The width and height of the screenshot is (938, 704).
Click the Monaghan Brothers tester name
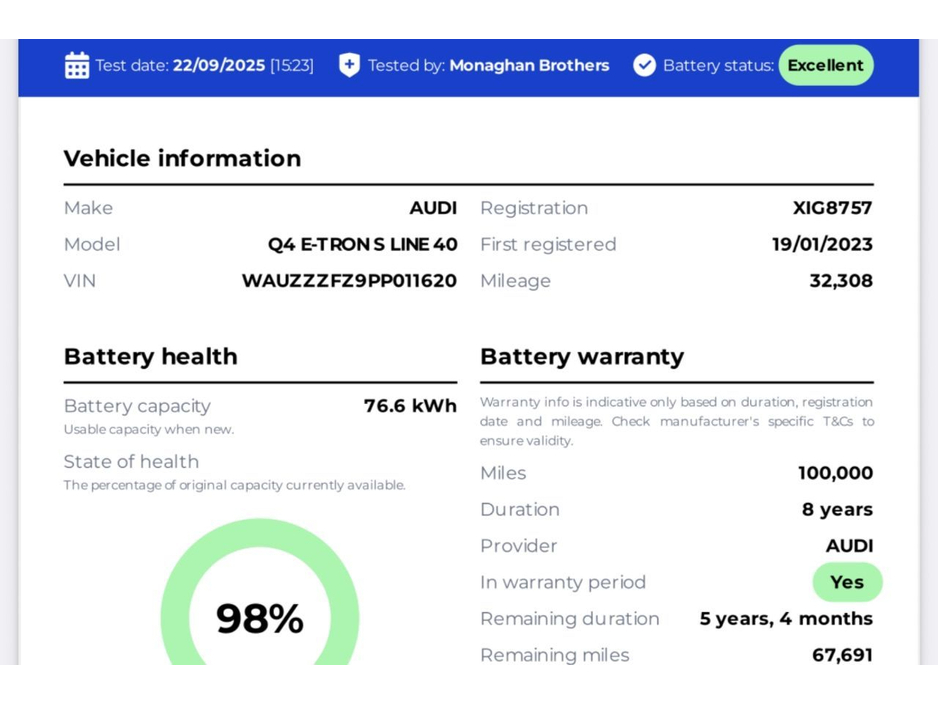click(x=529, y=66)
